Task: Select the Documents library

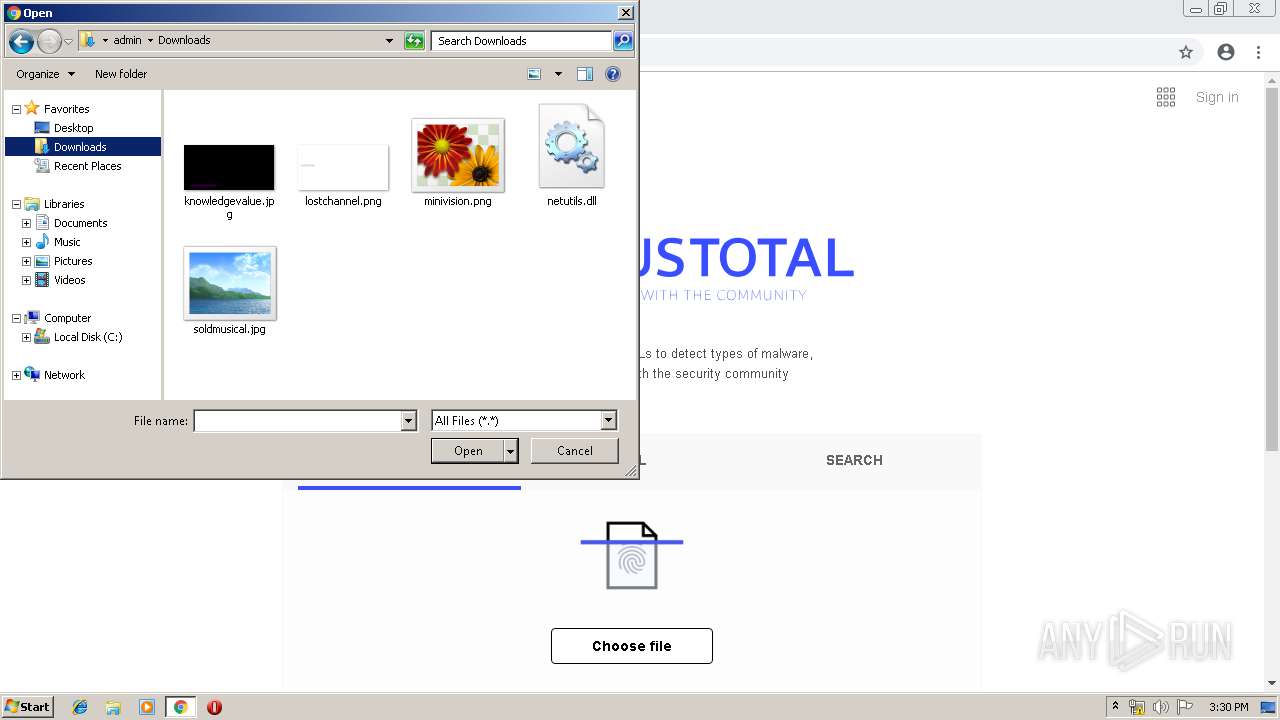Action: 80,223
